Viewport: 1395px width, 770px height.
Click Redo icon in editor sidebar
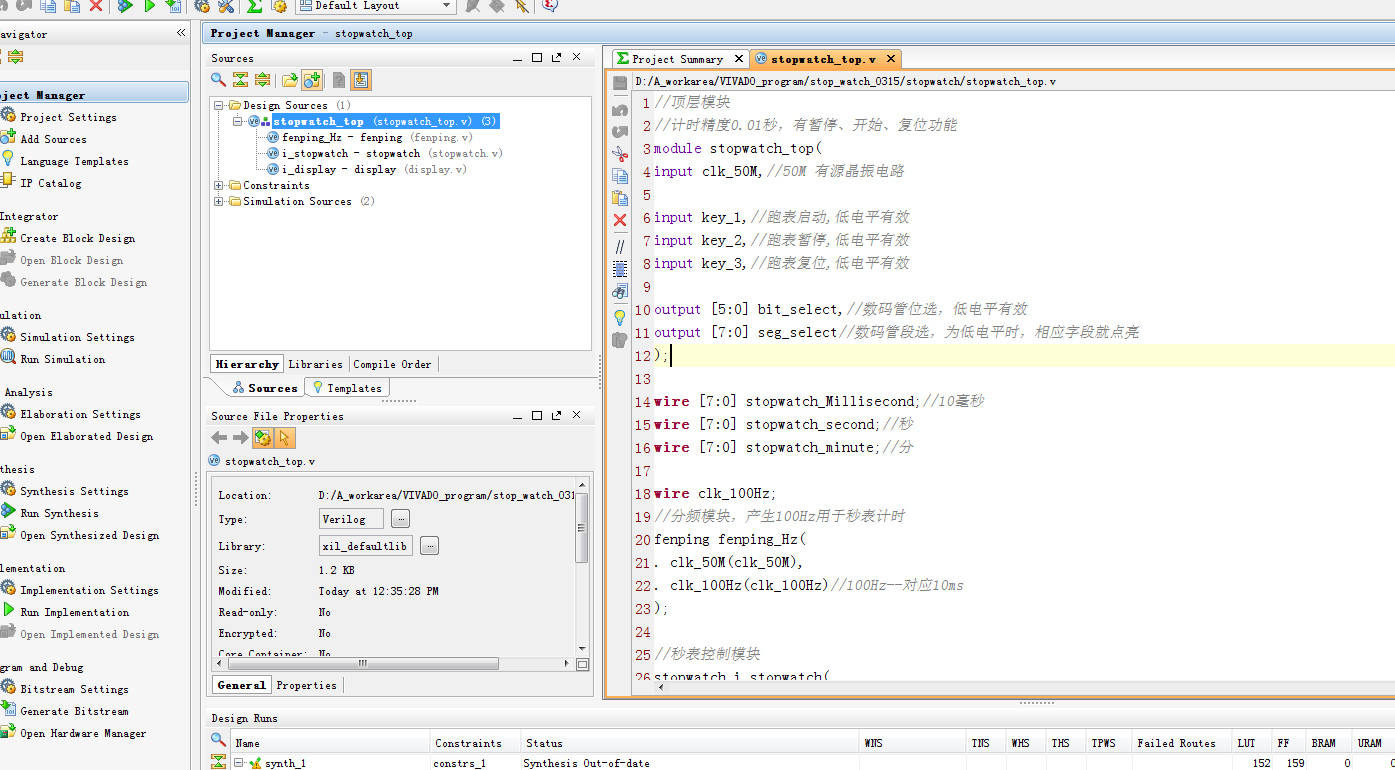point(620,131)
